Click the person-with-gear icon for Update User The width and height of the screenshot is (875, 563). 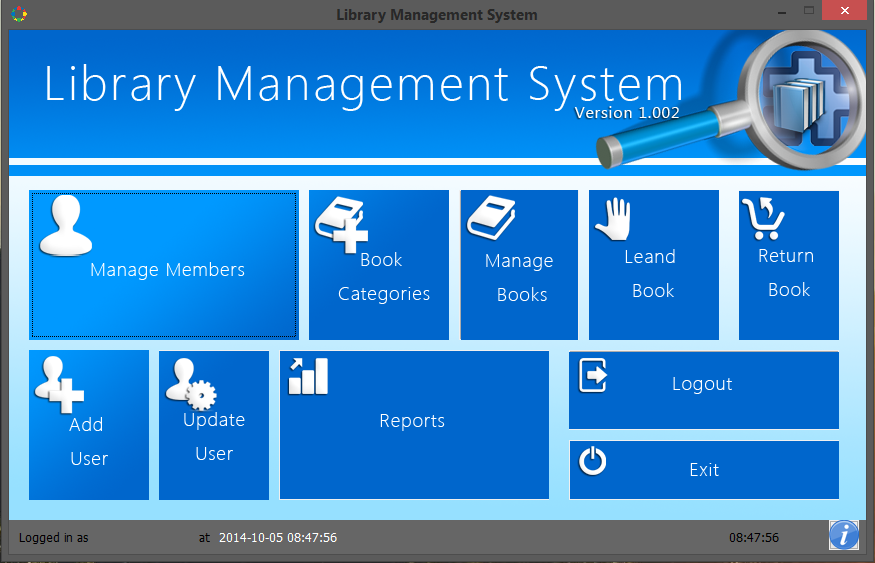tap(191, 383)
